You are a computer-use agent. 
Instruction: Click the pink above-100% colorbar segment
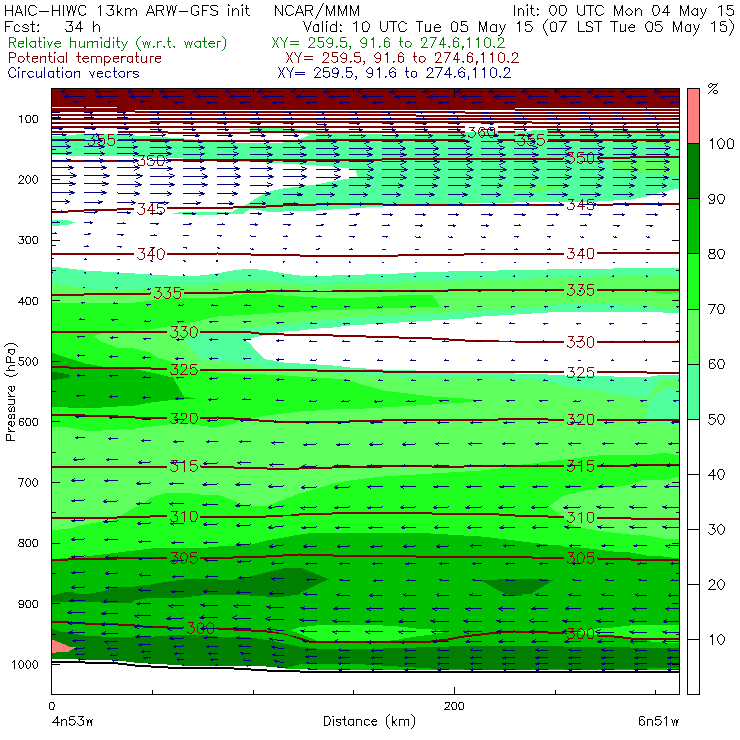pos(693,116)
